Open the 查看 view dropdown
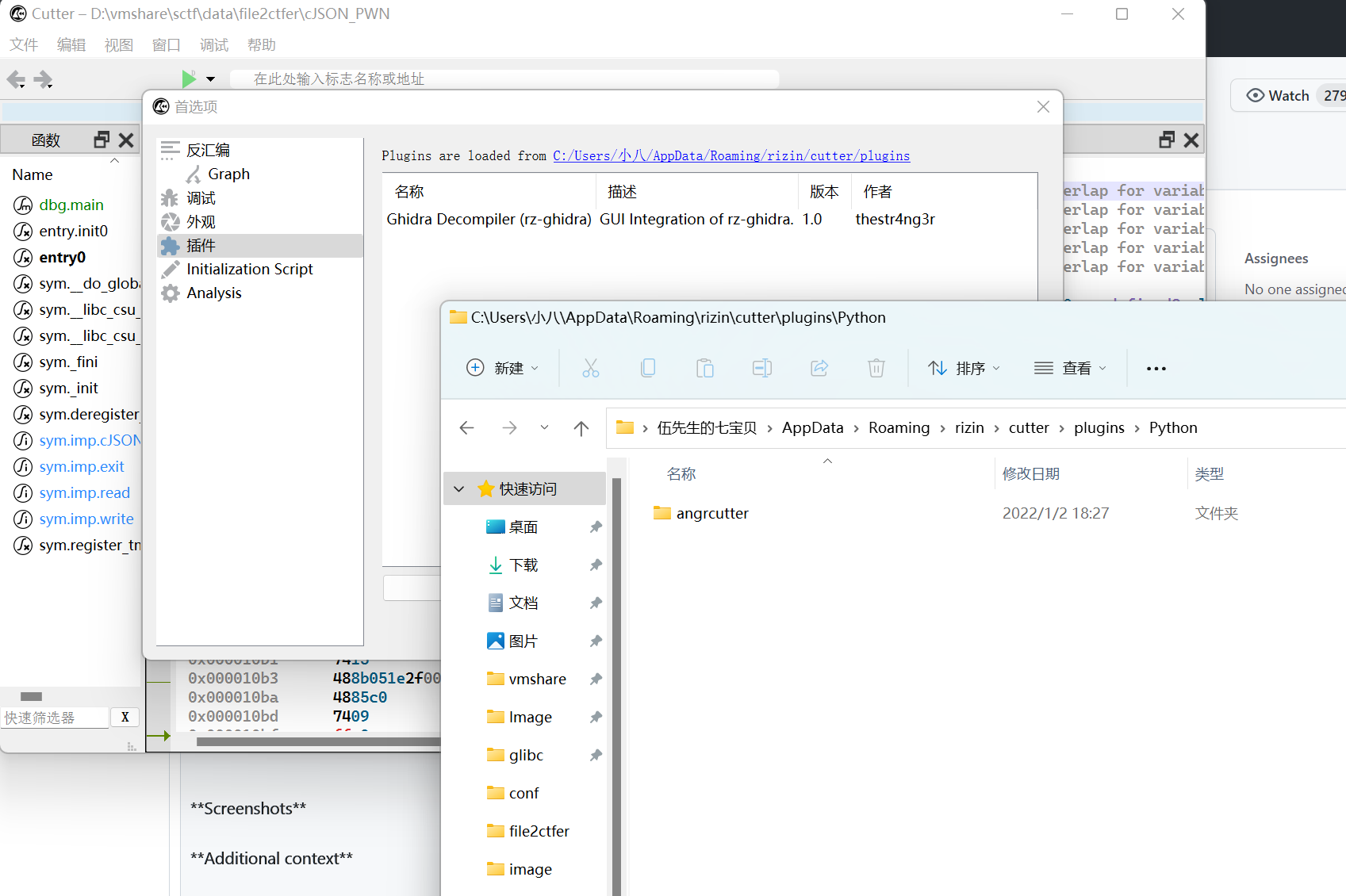 coord(1070,367)
